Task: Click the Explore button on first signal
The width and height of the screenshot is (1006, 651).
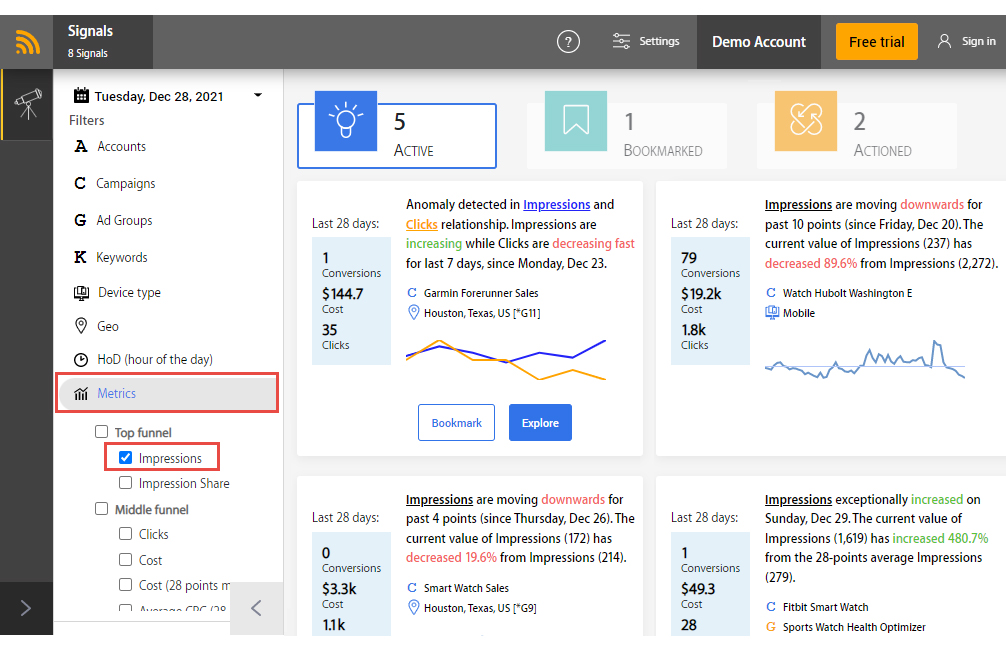Action: pyautogui.click(x=540, y=423)
